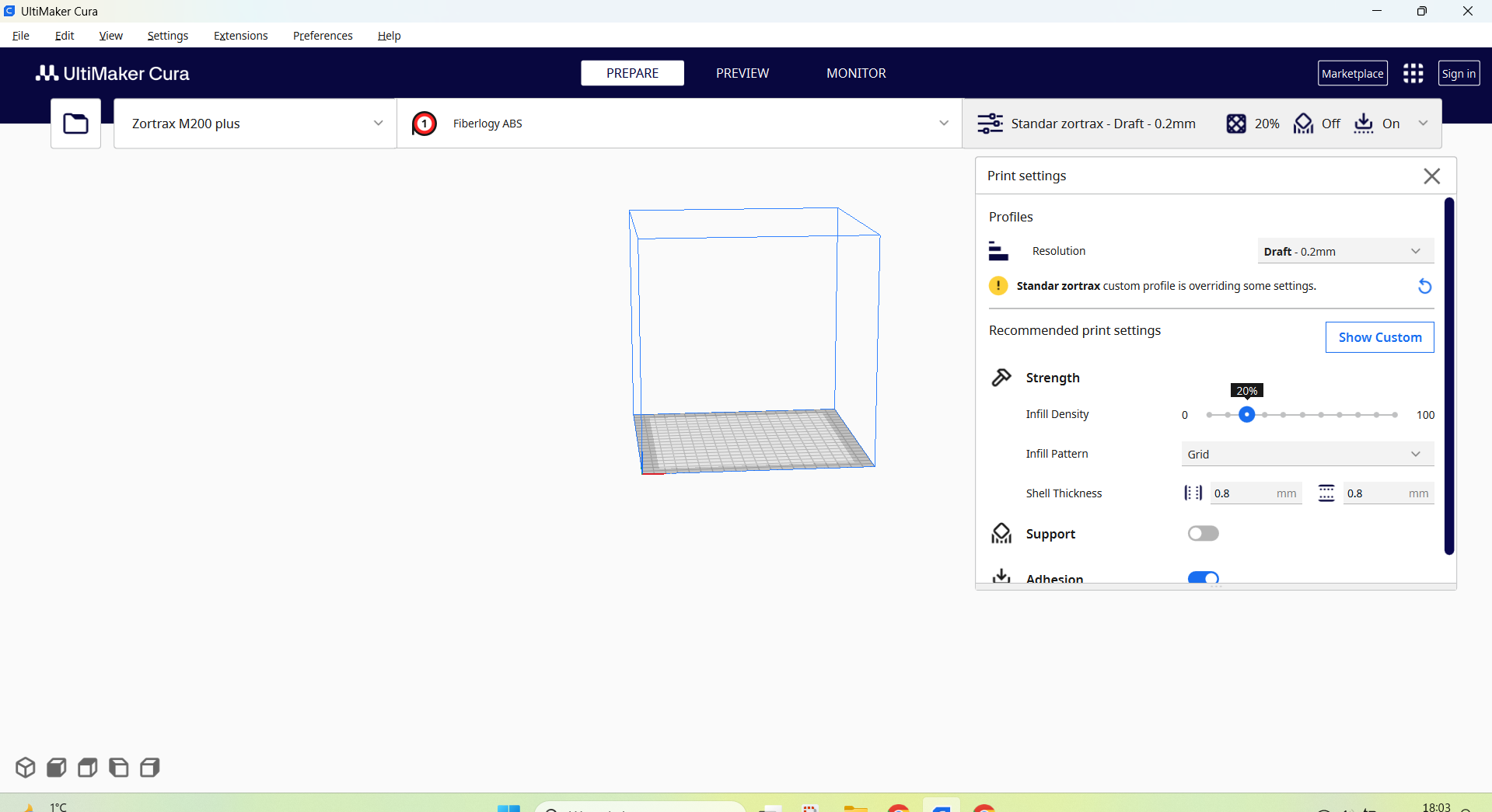Click the Recommended print settings heading

point(1074,330)
